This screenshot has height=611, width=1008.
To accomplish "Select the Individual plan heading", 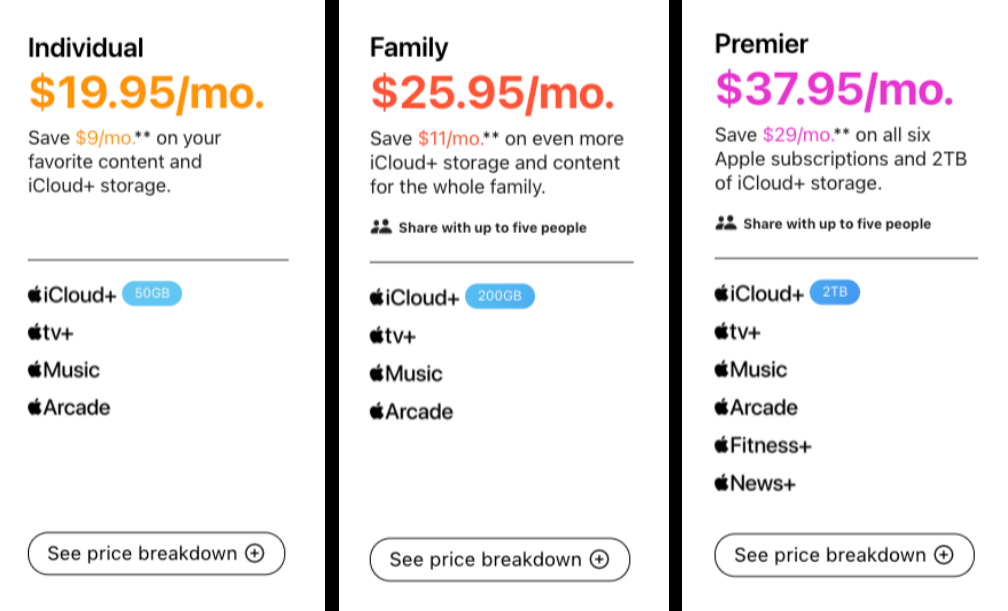I will point(86,48).
